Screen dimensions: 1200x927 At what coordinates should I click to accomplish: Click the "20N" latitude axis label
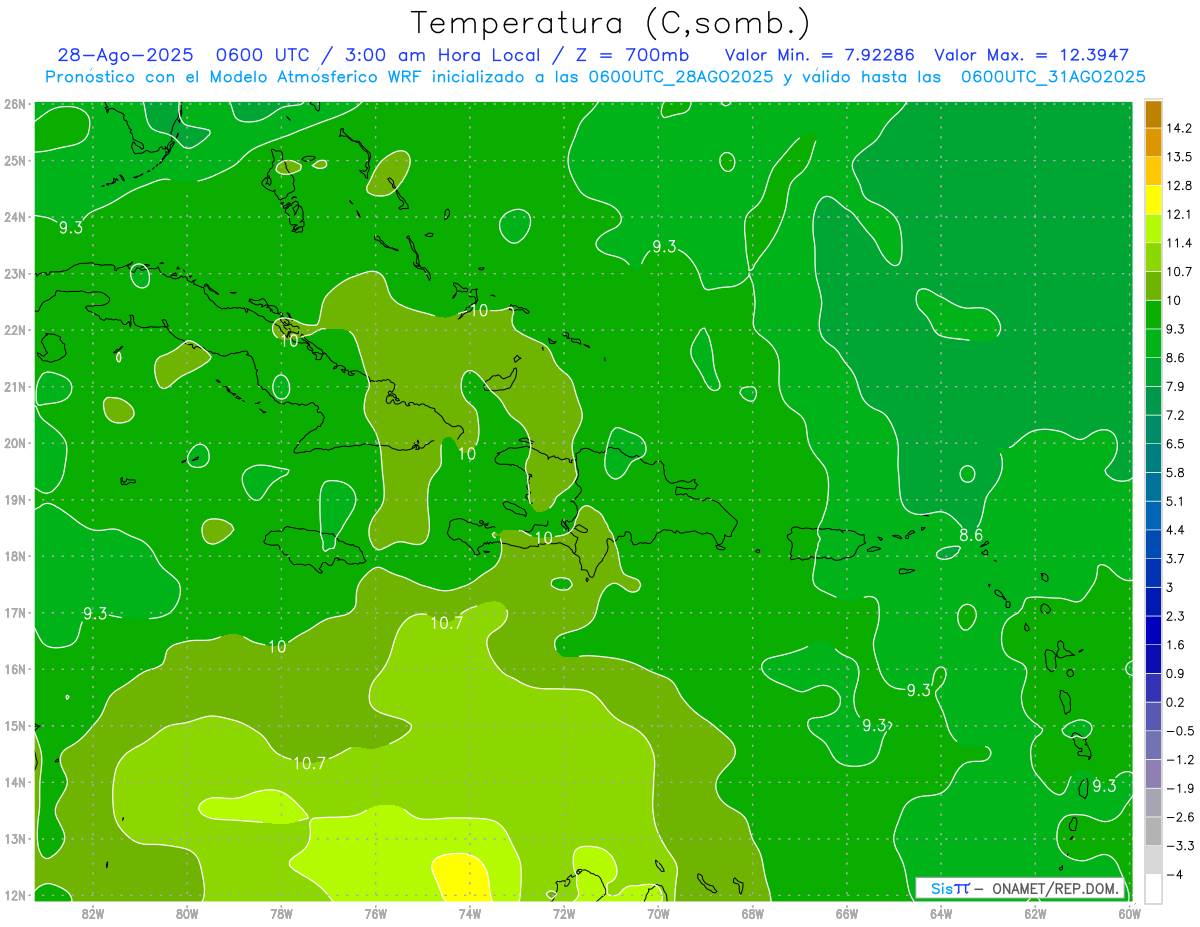pyautogui.click(x=15, y=443)
